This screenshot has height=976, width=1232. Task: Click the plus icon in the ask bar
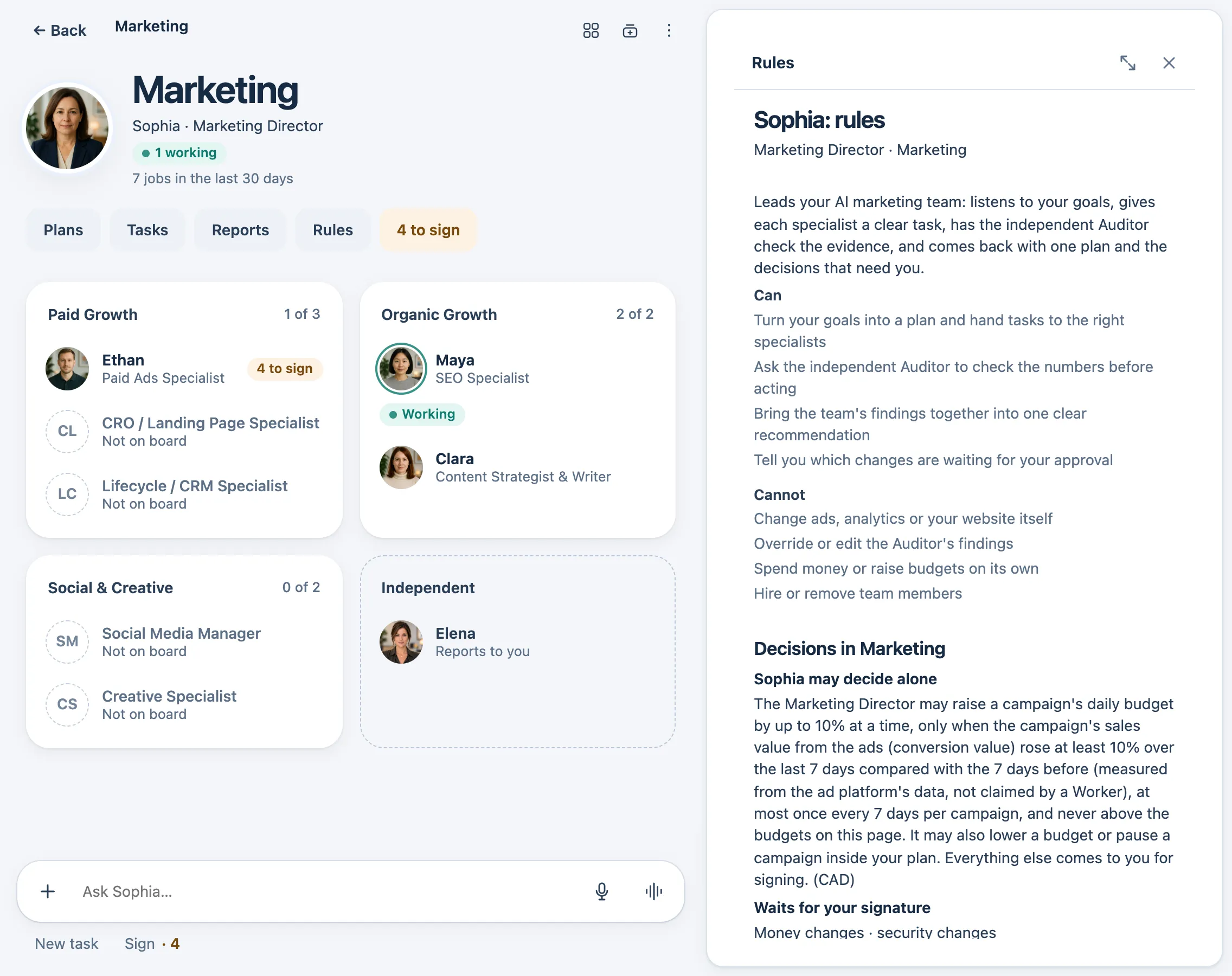48,891
